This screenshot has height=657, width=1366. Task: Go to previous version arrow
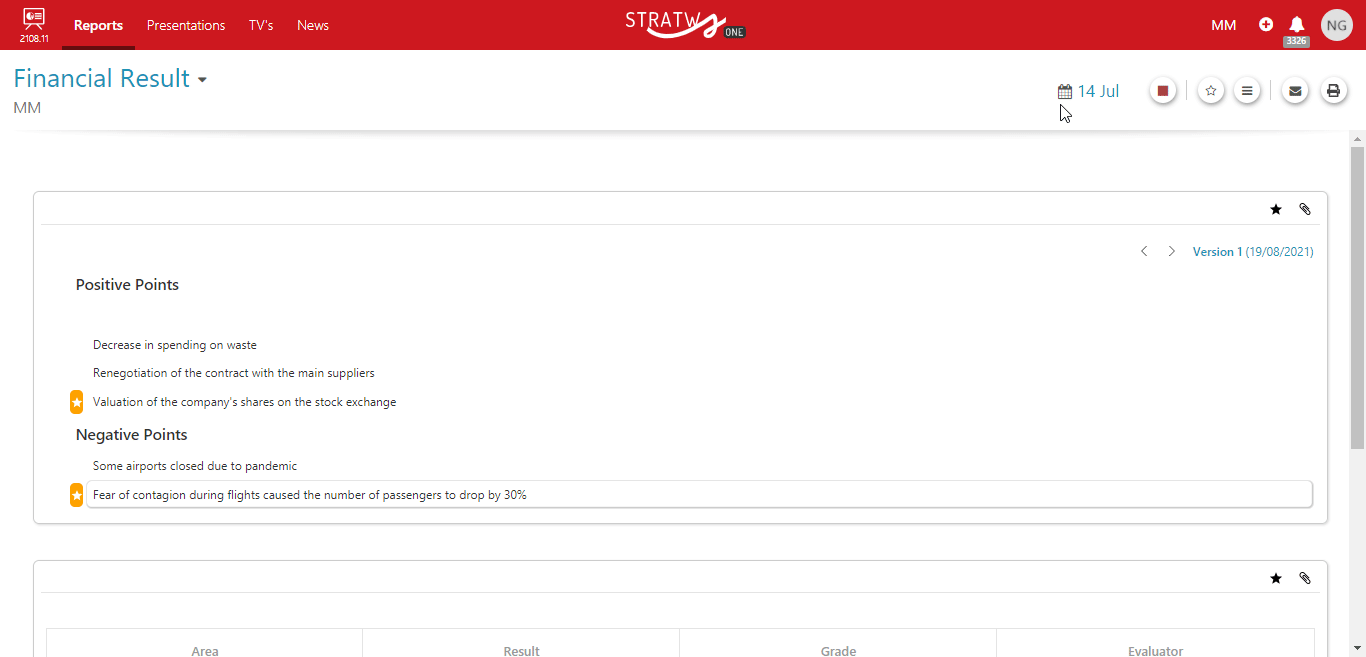1144,251
